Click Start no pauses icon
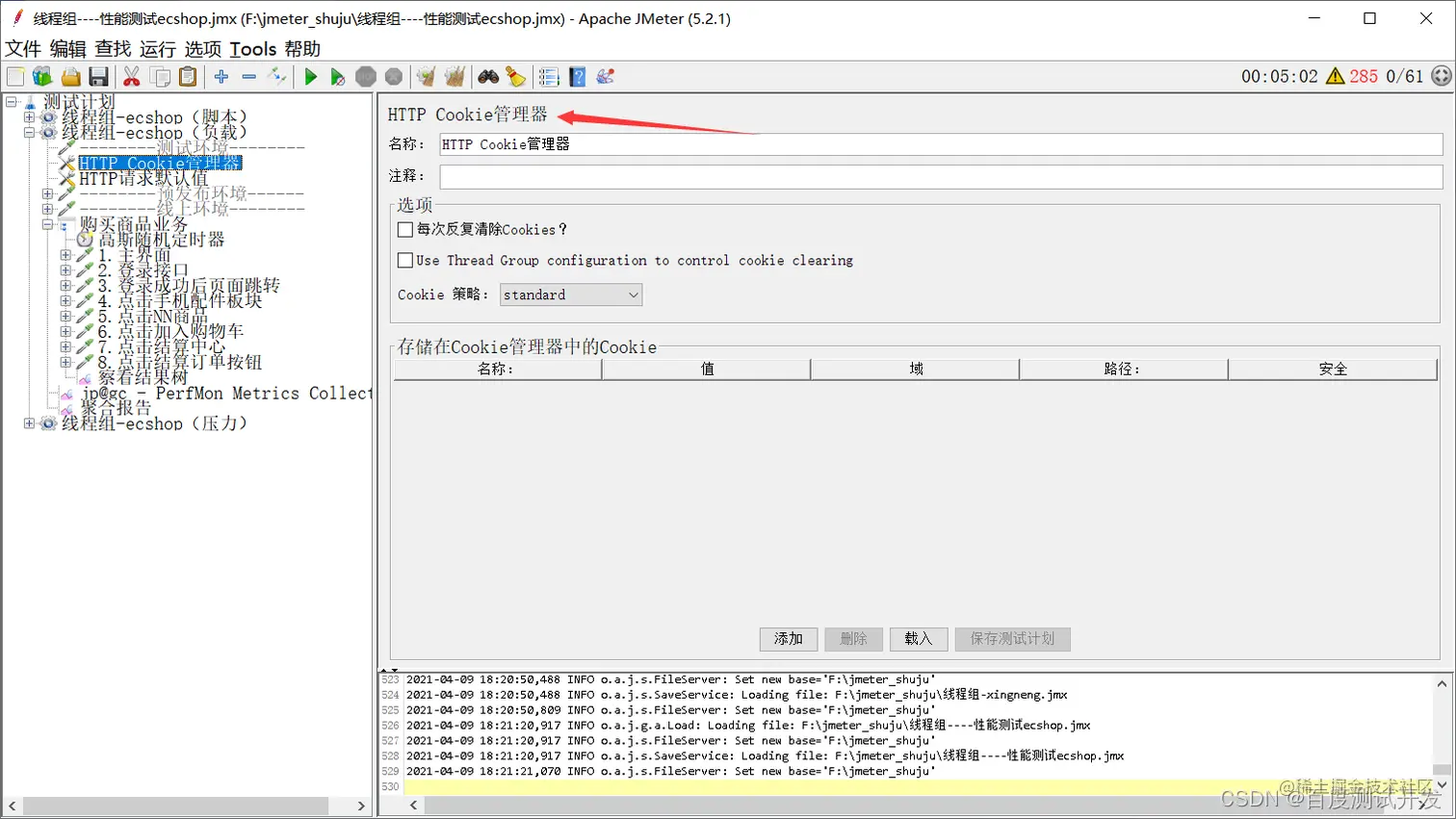Screen dimensions: 1456x819 pos(337,77)
